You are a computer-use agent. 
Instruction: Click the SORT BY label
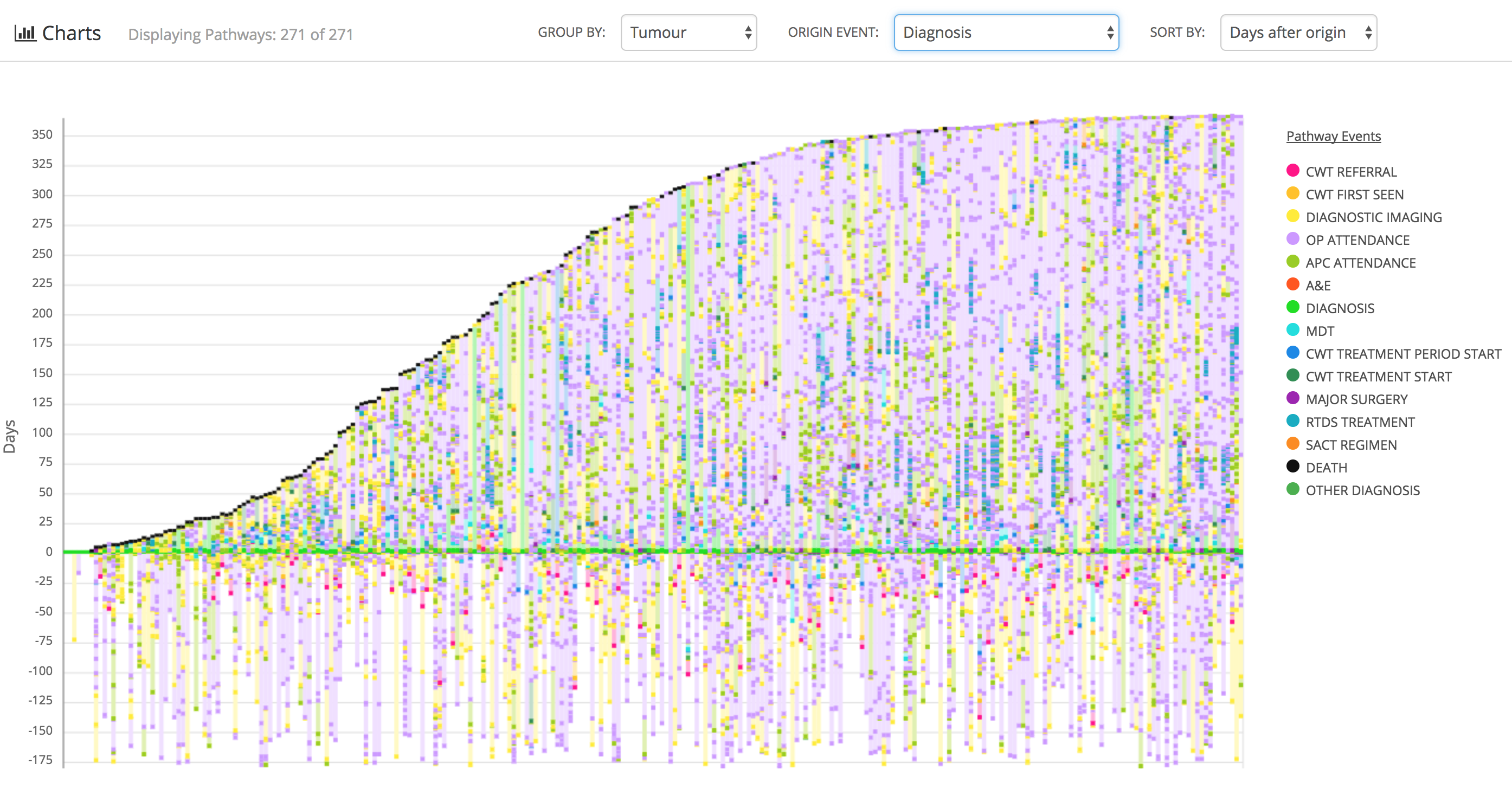[x=1177, y=33]
